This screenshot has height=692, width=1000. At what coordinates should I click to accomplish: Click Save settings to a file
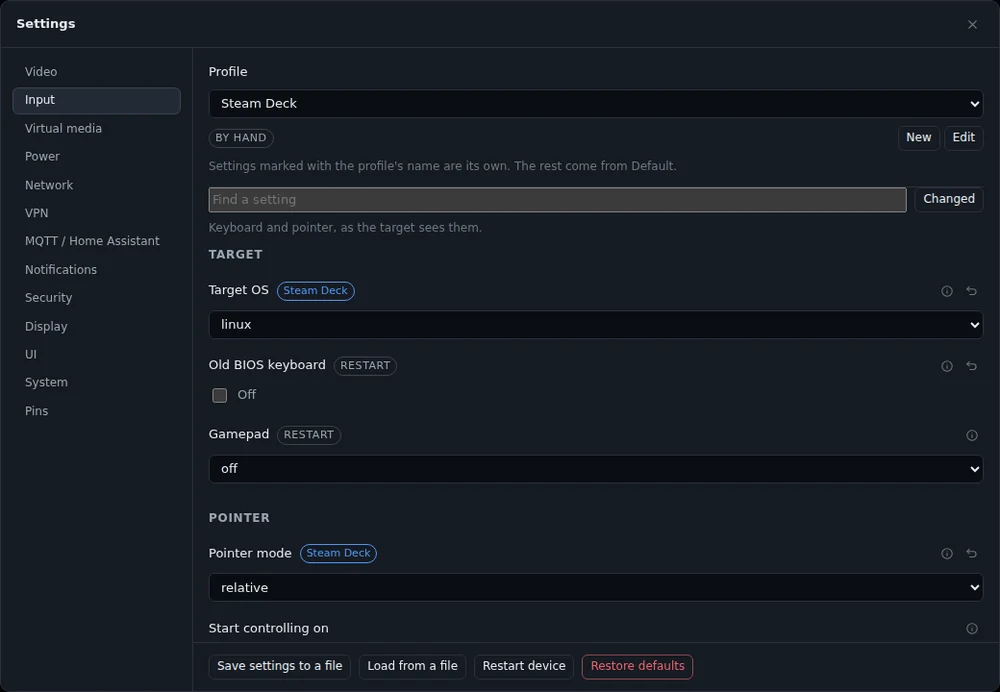(279, 666)
